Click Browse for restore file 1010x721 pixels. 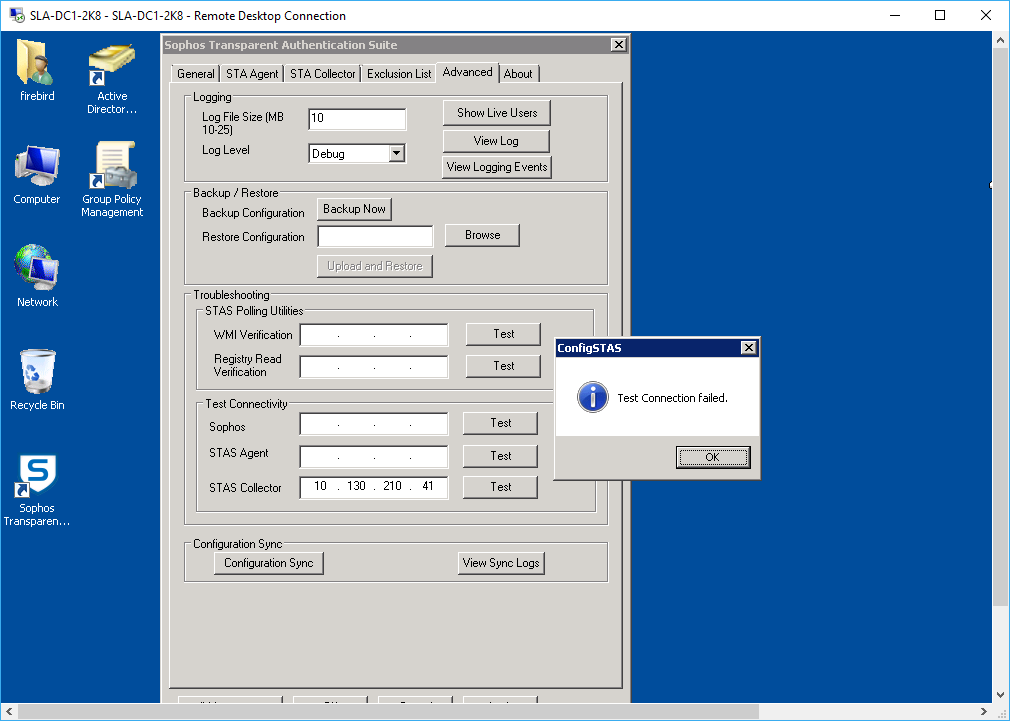click(x=482, y=235)
